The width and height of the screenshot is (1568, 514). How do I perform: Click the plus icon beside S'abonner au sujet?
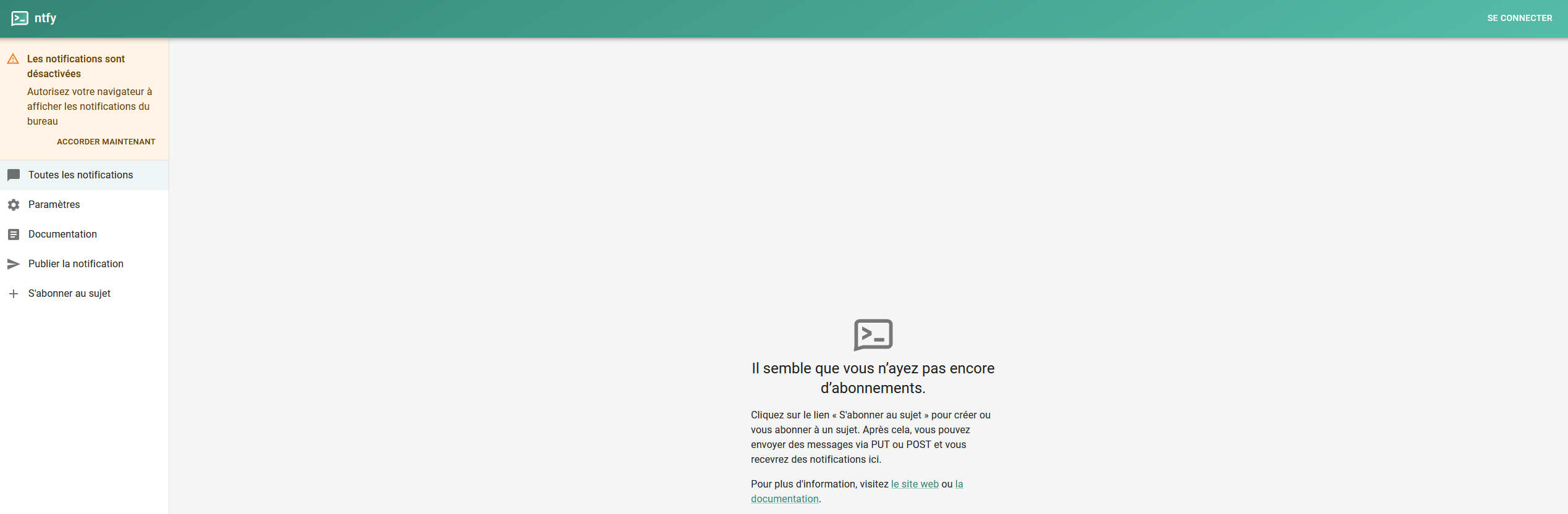[14, 294]
